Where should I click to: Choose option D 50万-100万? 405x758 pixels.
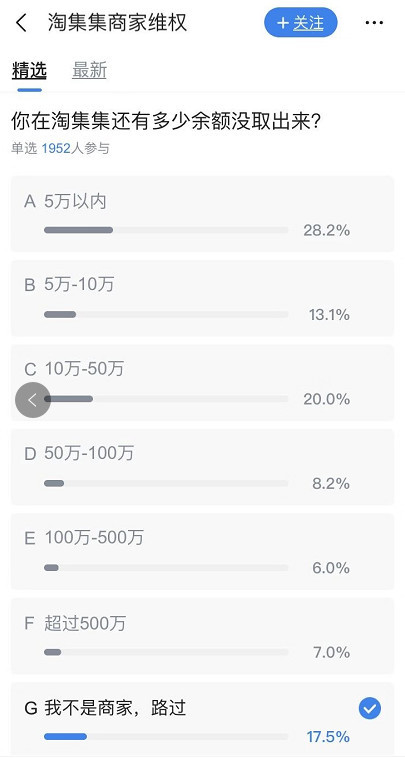(202, 467)
